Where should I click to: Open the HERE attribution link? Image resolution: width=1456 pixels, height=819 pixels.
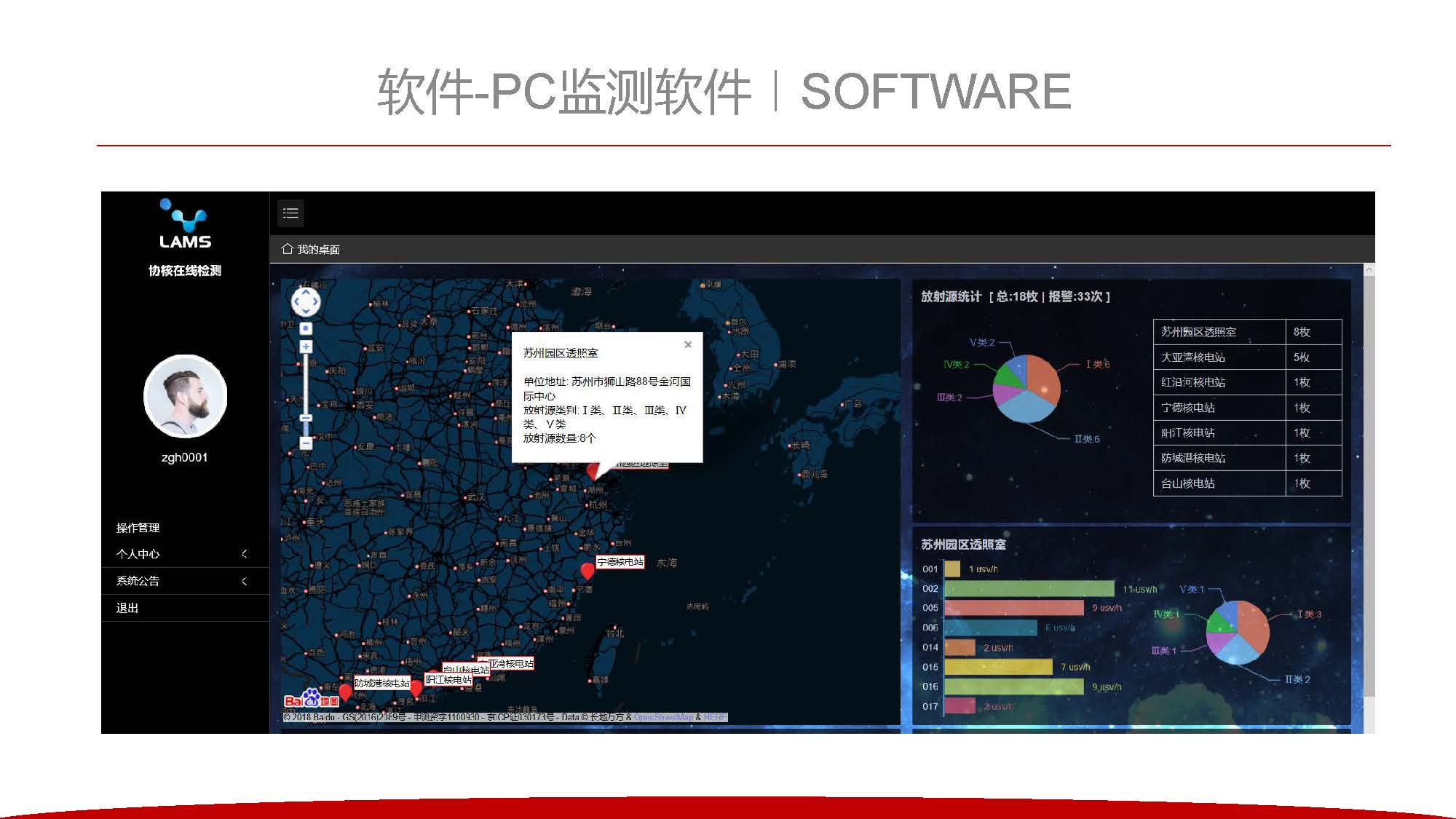coord(714,717)
